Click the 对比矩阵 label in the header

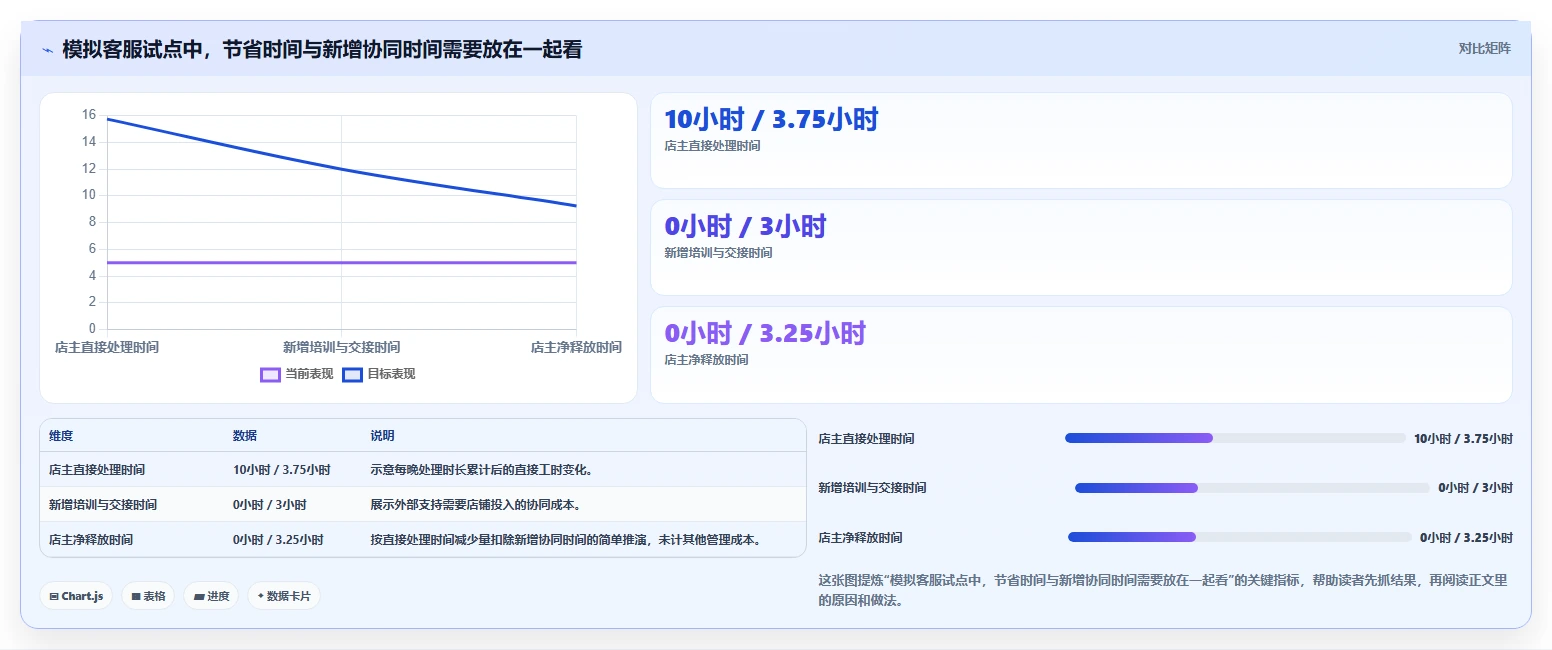click(x=1484, y=48)
